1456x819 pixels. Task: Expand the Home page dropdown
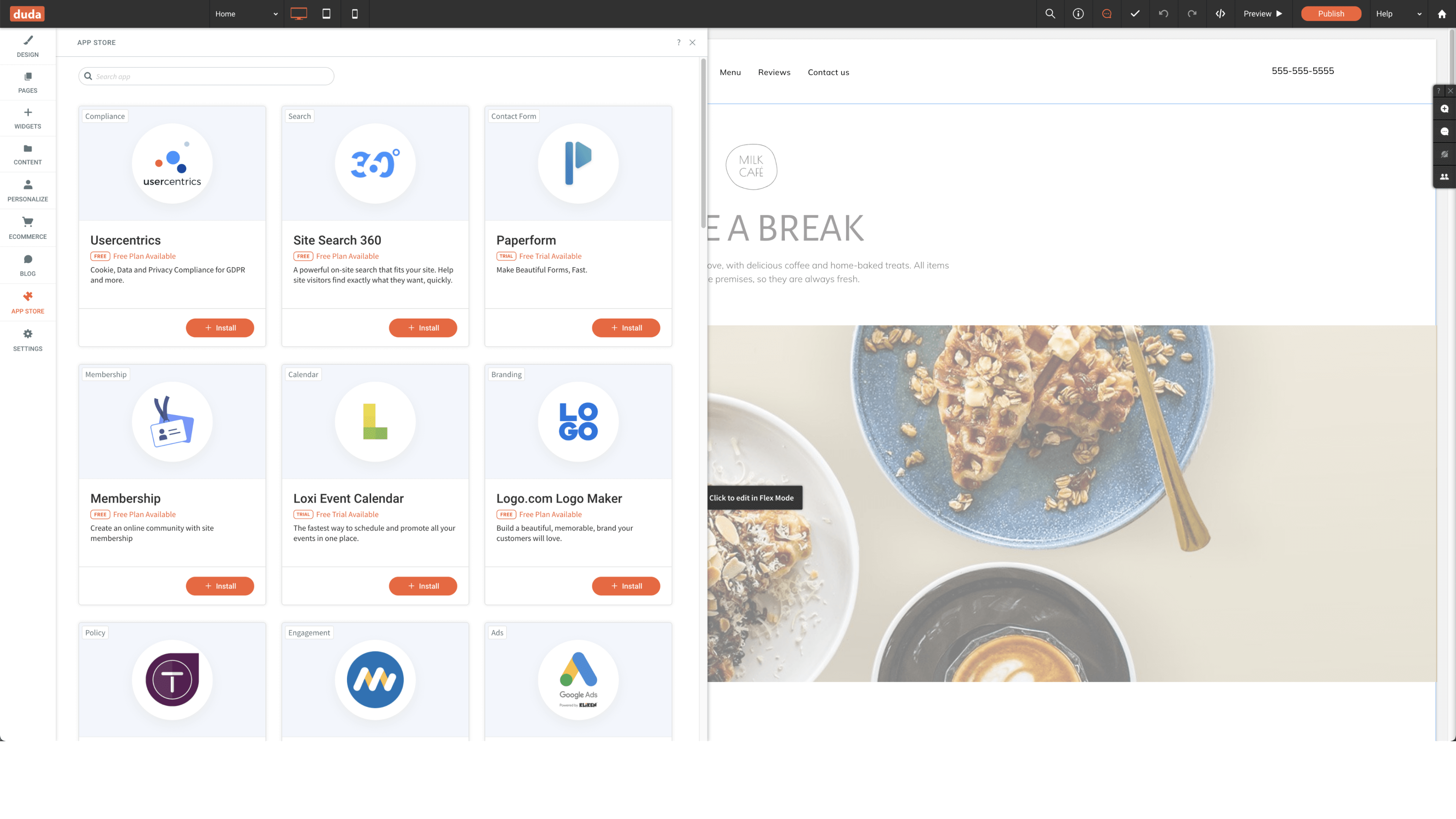click(x=275, y=13)
